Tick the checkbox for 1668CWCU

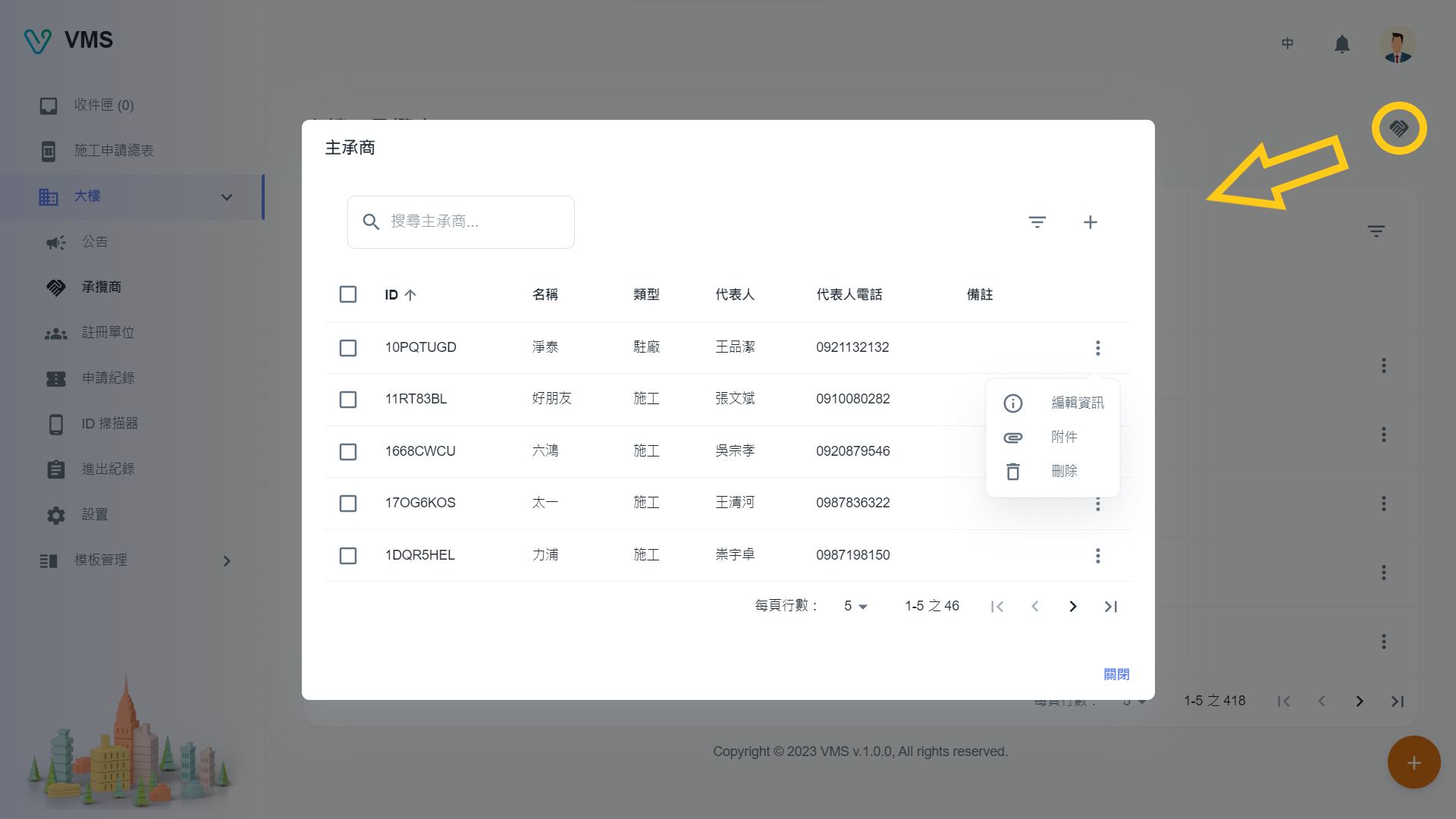(x=348, y=452)
